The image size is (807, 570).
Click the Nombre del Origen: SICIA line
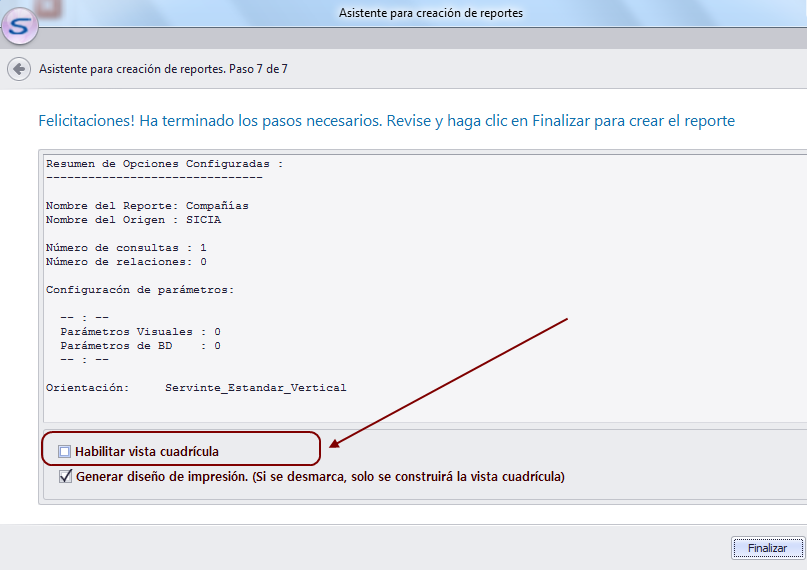pyautogui.click(x=133, y=220)
